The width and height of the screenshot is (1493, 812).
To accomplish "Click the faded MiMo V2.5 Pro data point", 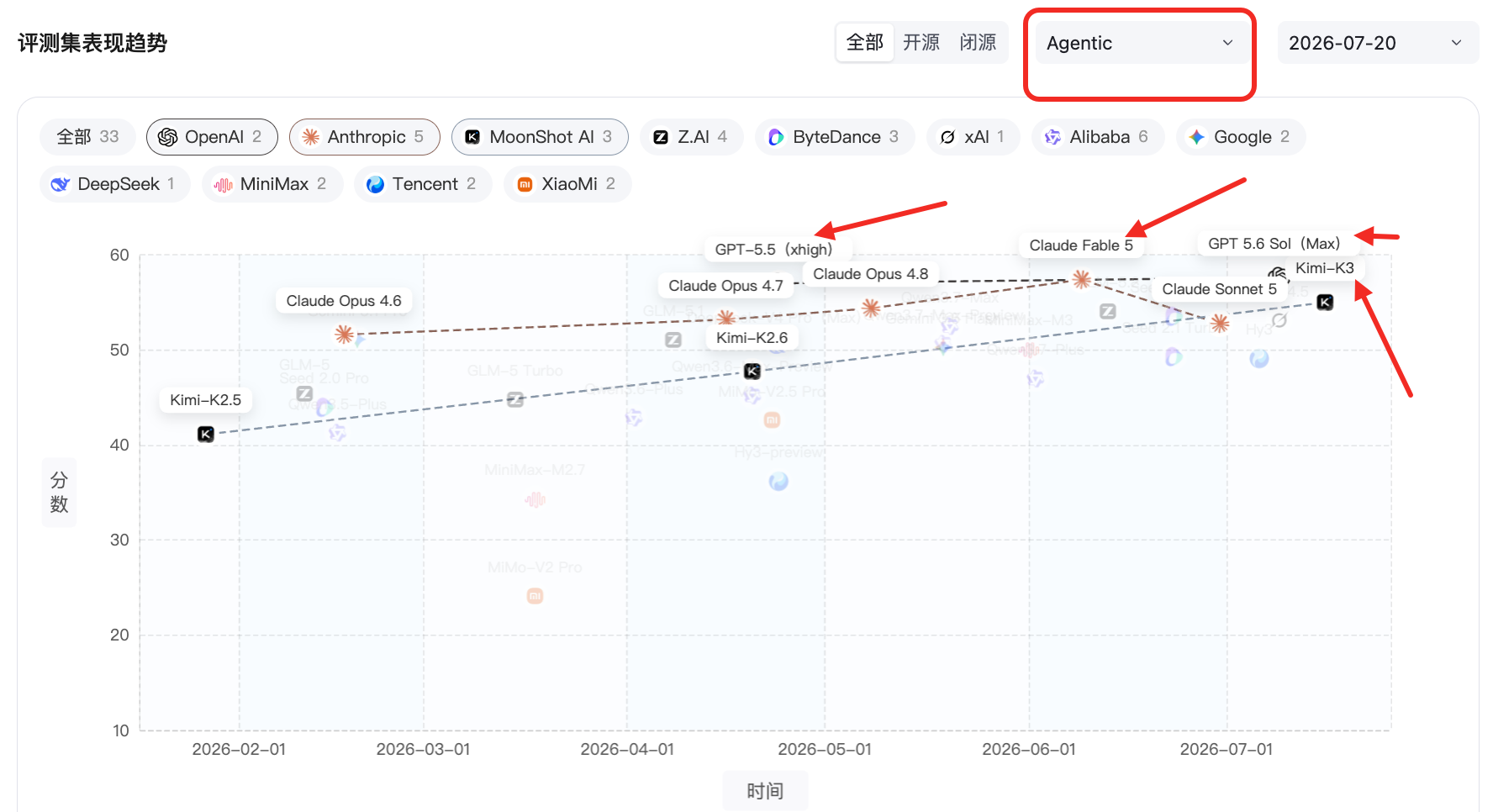I will (x=772, y=419).
